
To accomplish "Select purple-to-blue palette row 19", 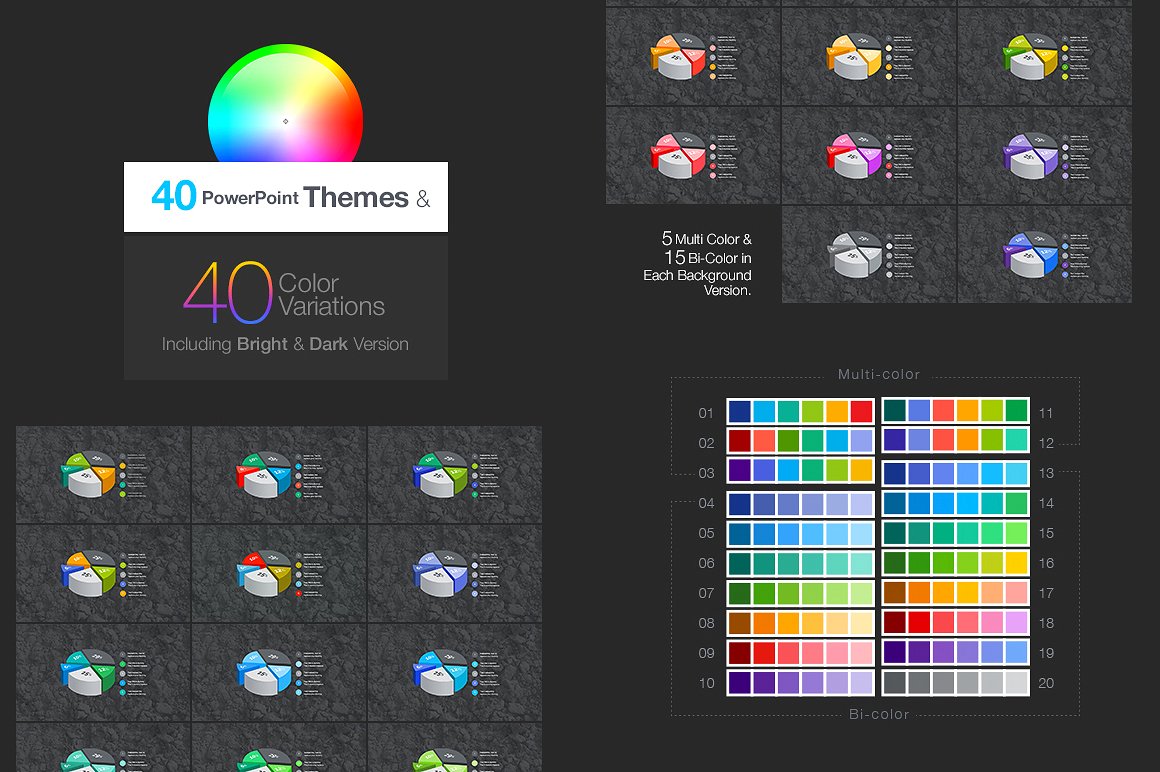I will [x=955, y=653].
